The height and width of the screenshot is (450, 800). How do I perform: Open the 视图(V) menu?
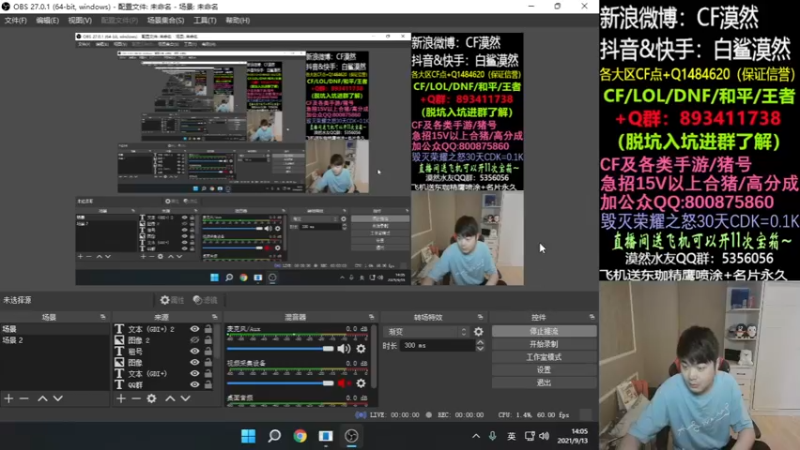pyautogui.click(x=80, y=20)
